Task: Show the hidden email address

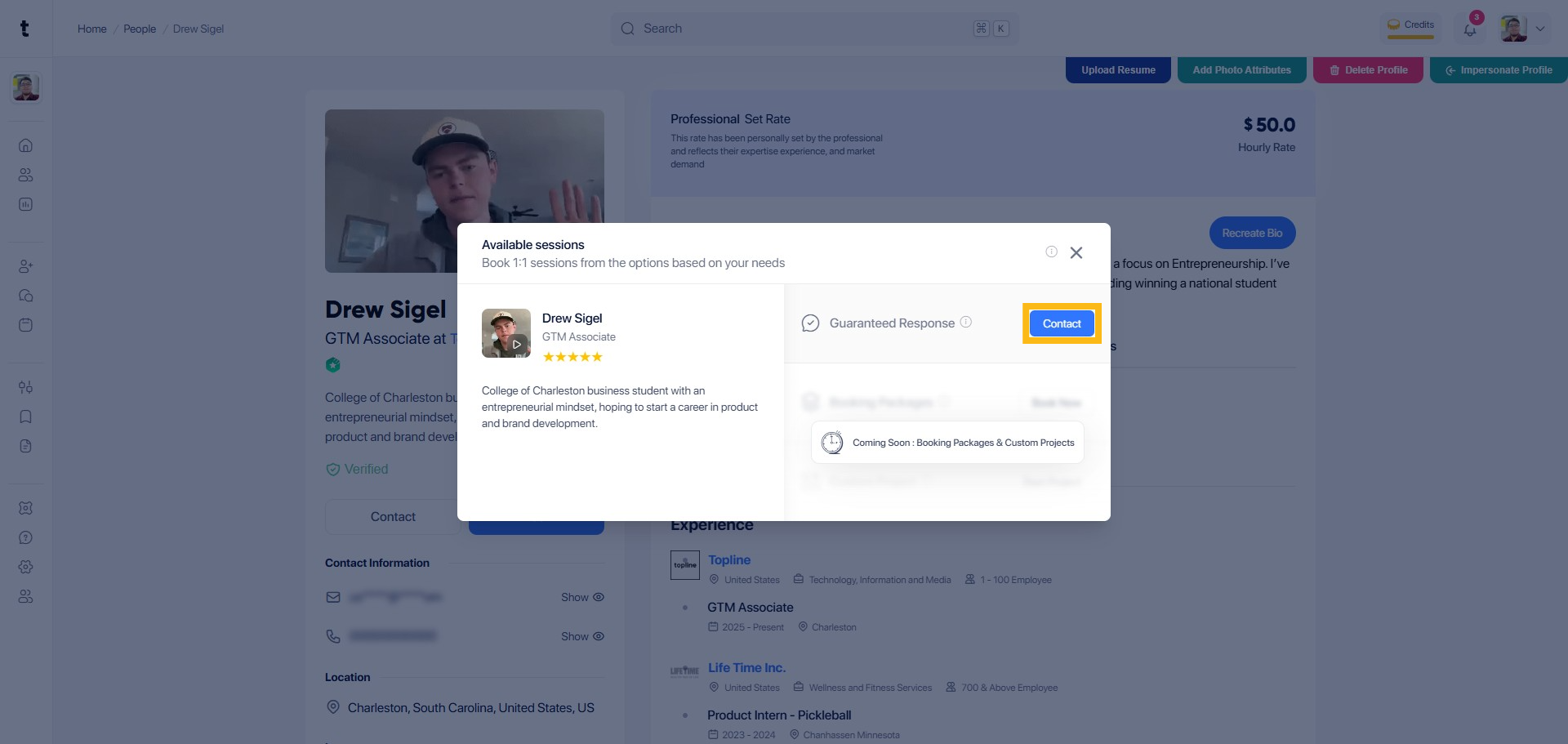Action: tap(582, 597)
